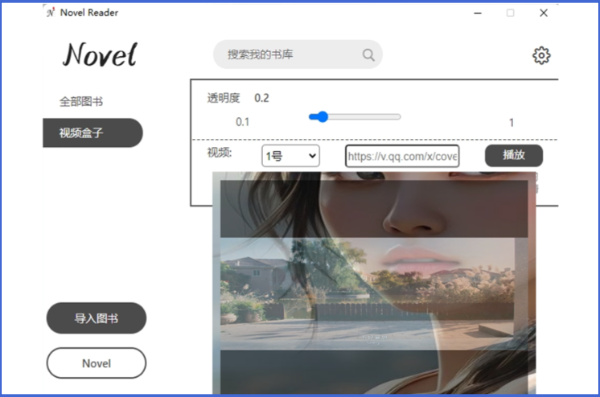
Task: Click the 播放 button
Action: click(x=514, y=155)
